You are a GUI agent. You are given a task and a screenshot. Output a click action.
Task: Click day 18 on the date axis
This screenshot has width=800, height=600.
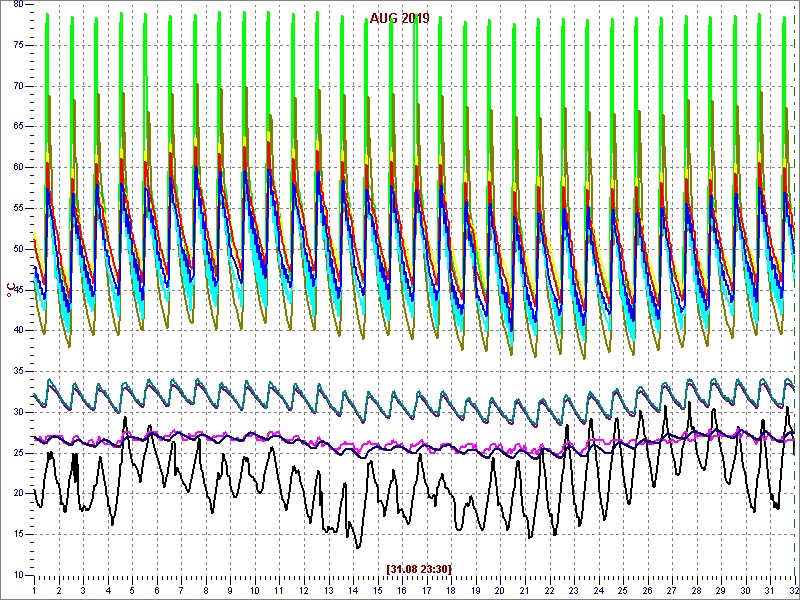451,590
